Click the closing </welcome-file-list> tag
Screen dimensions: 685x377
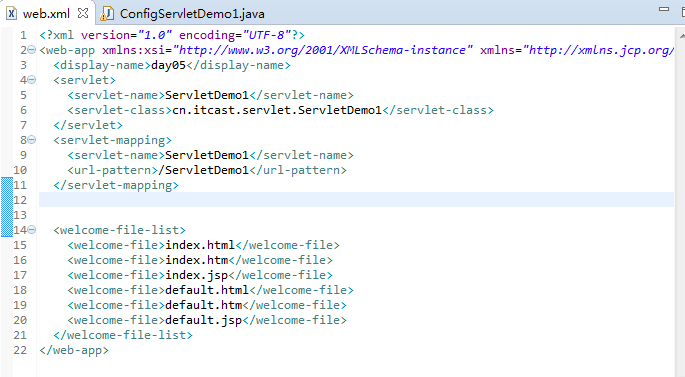(123, 335)
